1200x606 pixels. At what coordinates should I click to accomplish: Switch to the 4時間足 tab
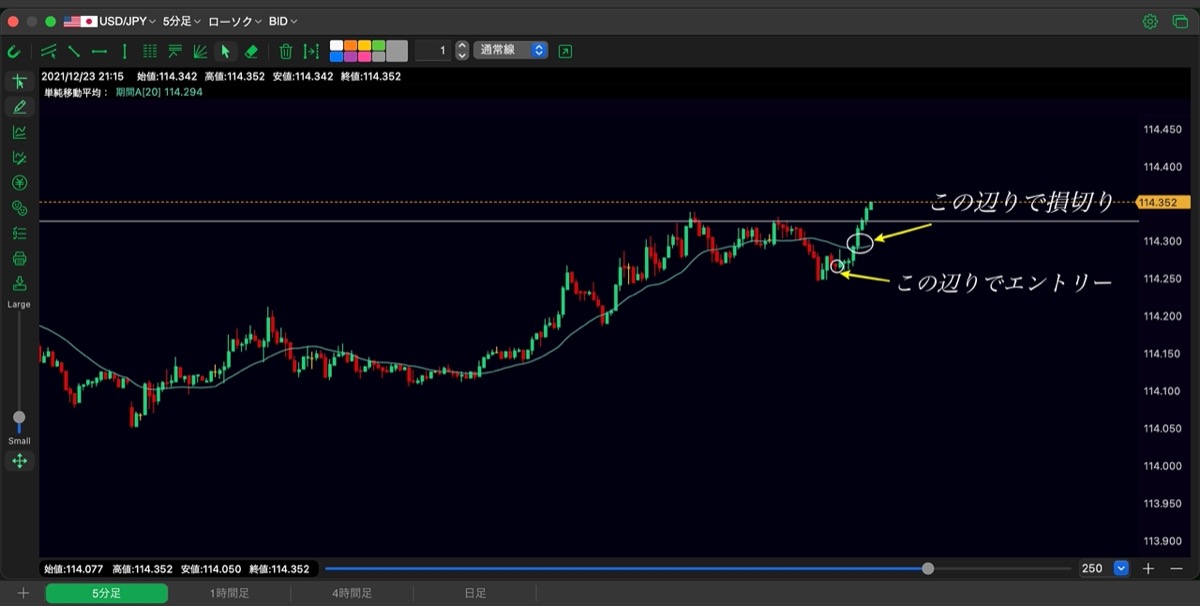[x=352, y=593]
